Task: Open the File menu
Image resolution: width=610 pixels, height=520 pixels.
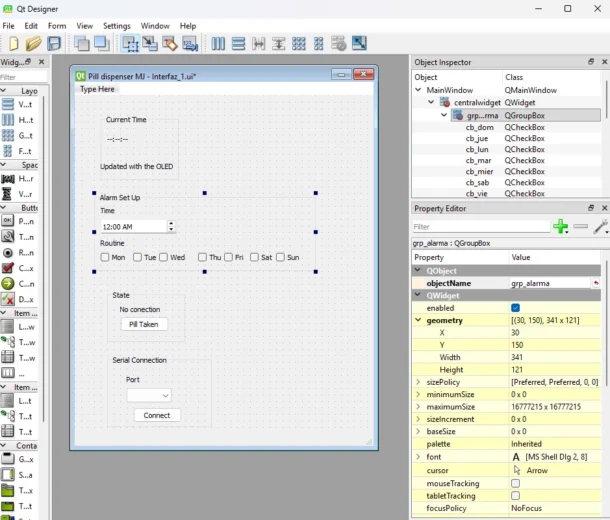Action: (x=9, y=26)
